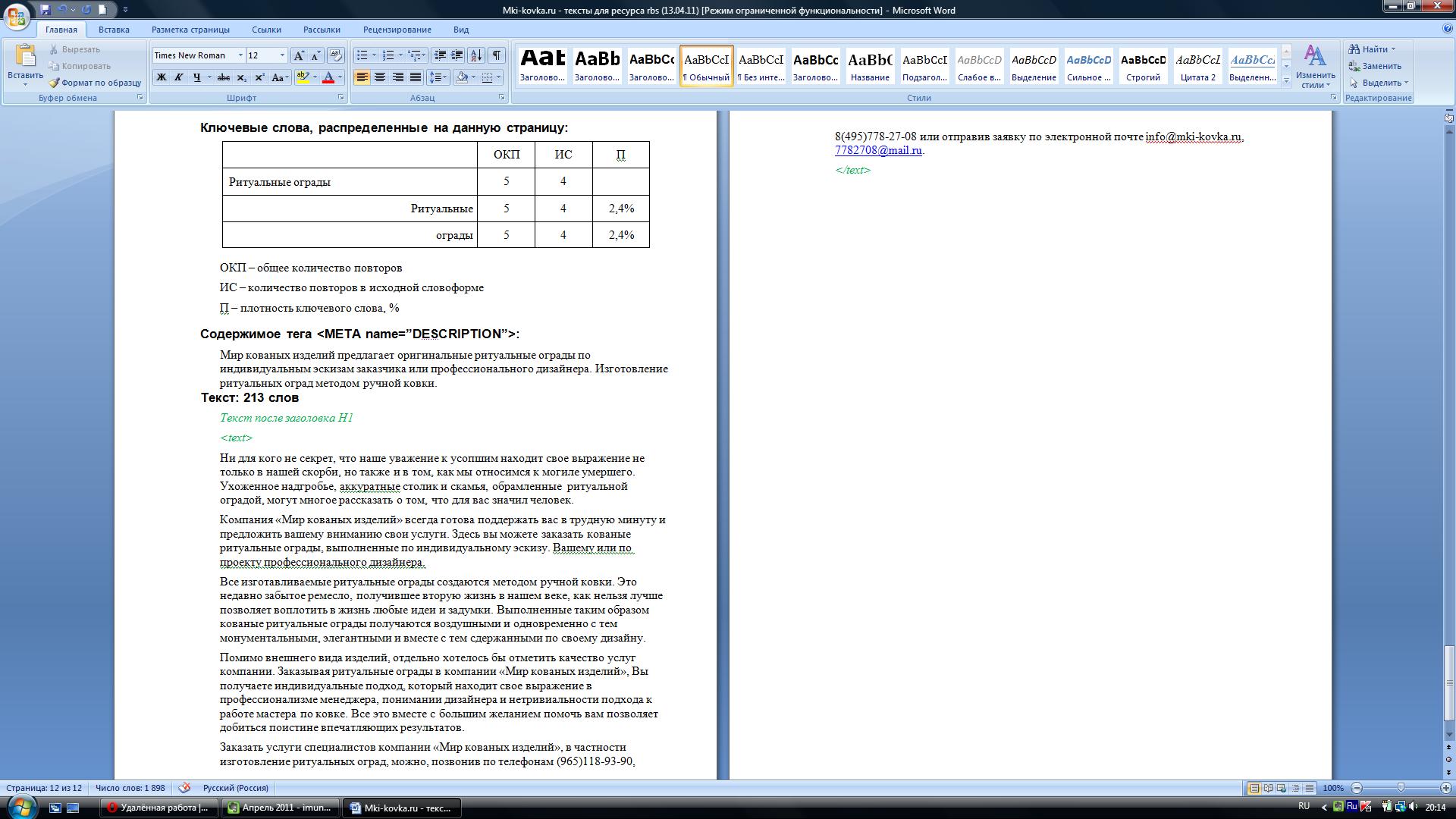Toggle bold formatting (Ж button)
Image resolution: width=1456 pixels, height=819 pixels.
pos(161,77)
